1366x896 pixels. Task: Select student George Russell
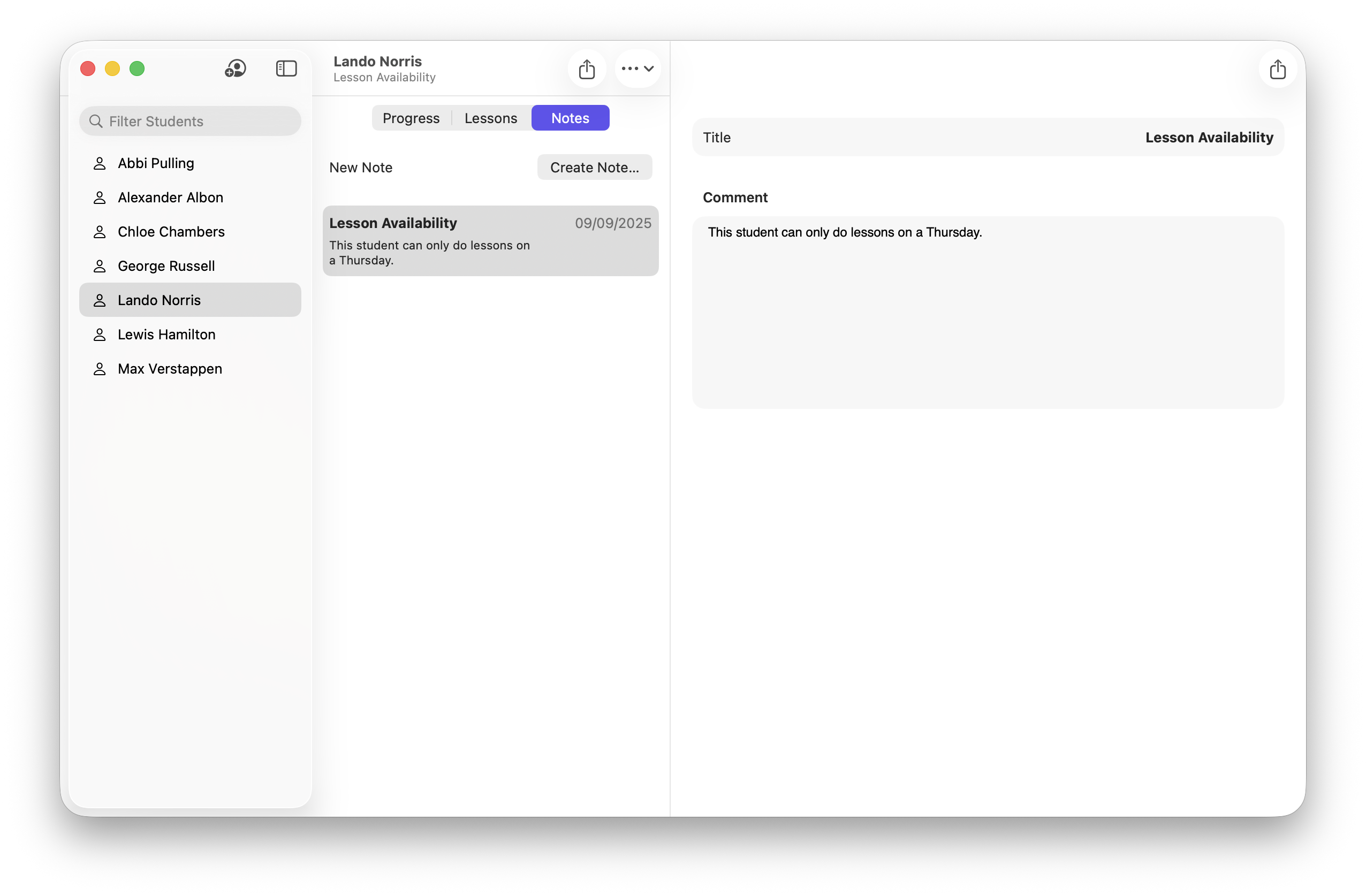click(x=166, y=267)
